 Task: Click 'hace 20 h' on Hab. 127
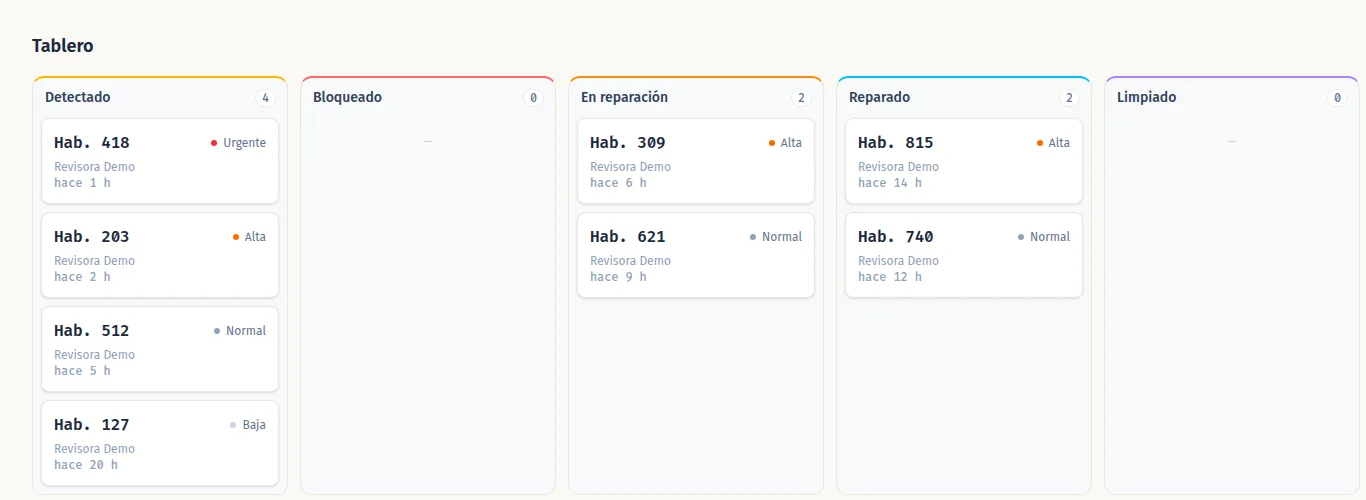click(x=86, y=465)
